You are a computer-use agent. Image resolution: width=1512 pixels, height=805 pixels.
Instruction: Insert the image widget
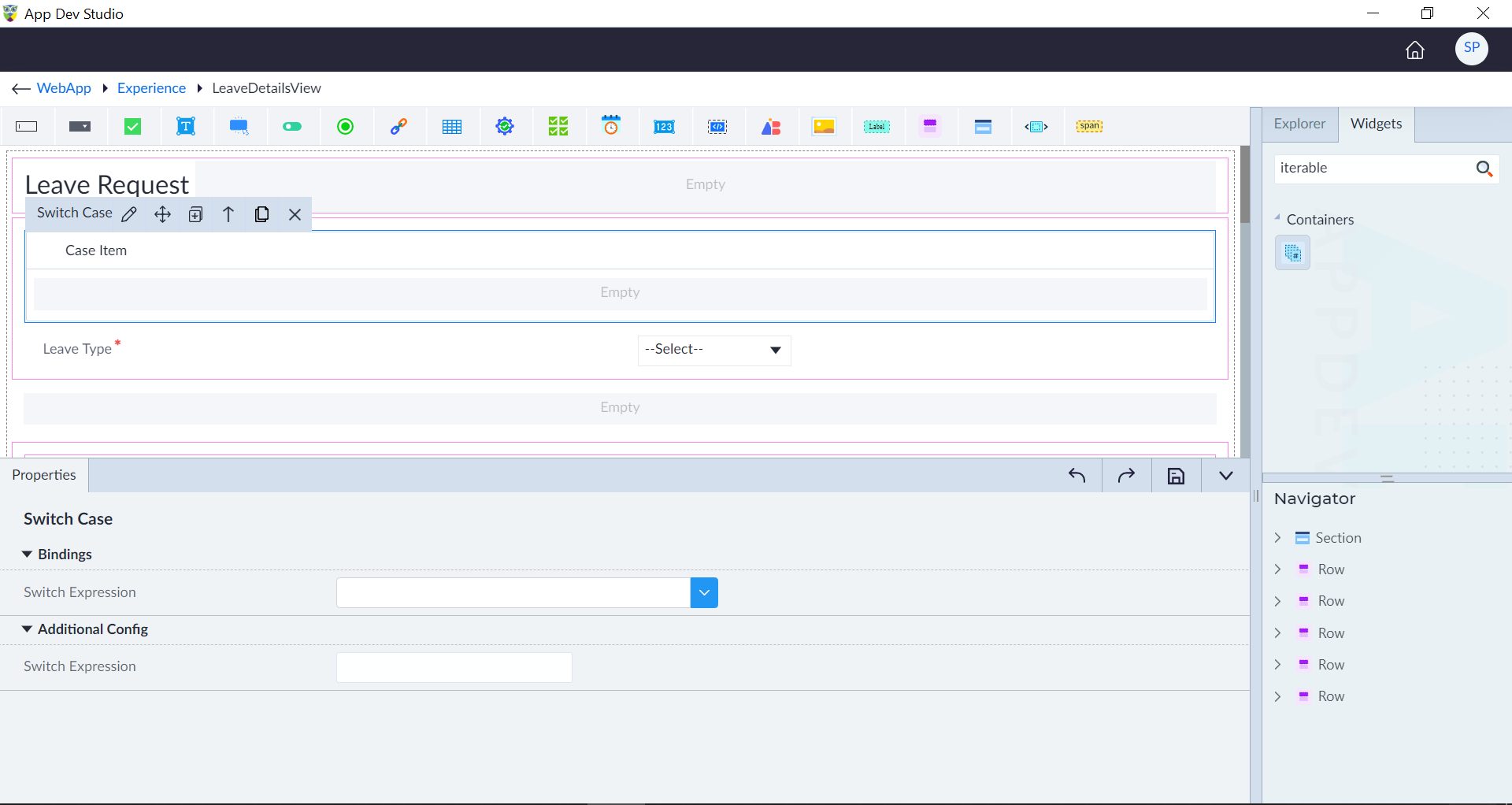[824, 127]
